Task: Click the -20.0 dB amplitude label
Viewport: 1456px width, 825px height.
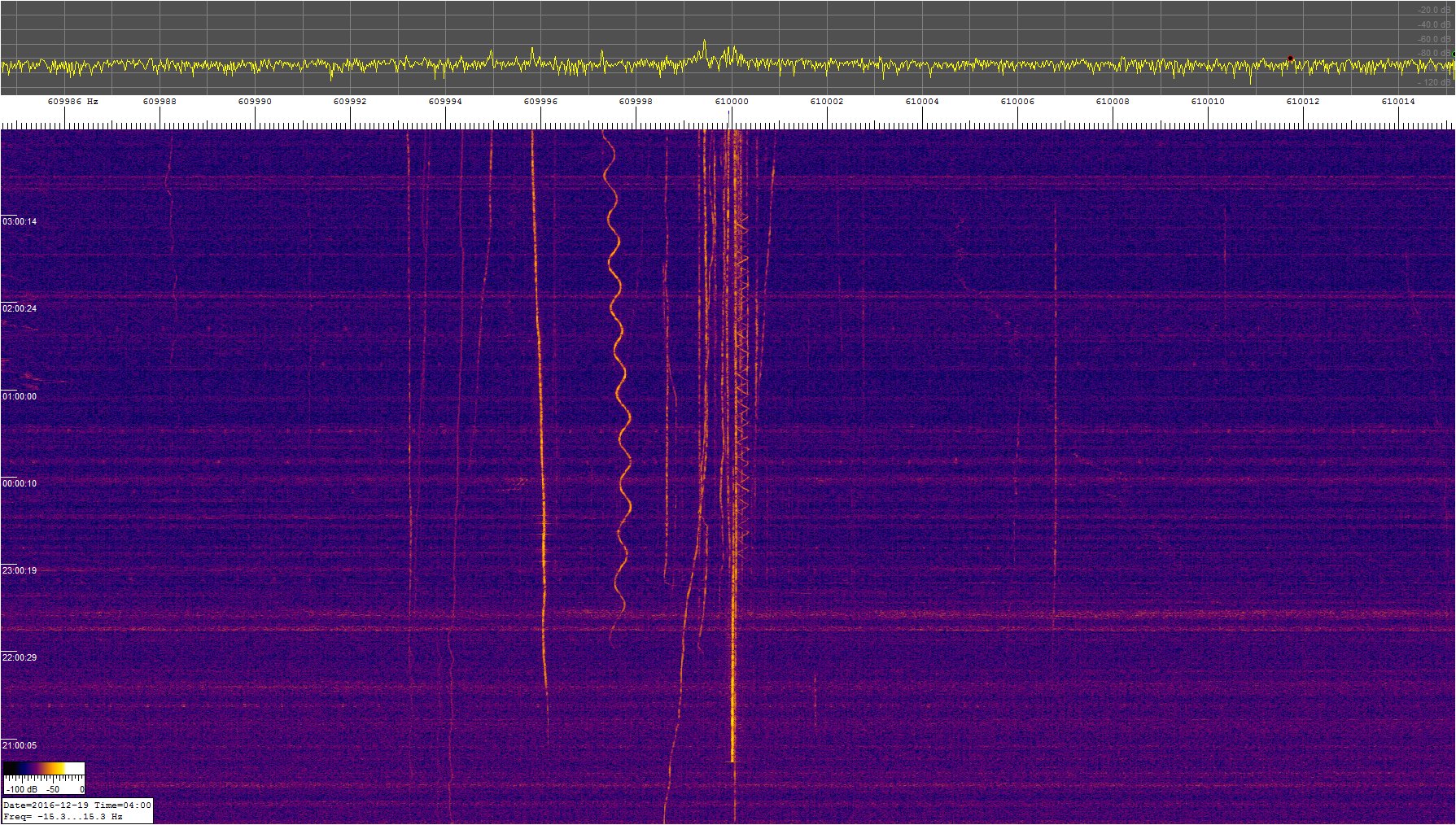Action: point(1434,11)
